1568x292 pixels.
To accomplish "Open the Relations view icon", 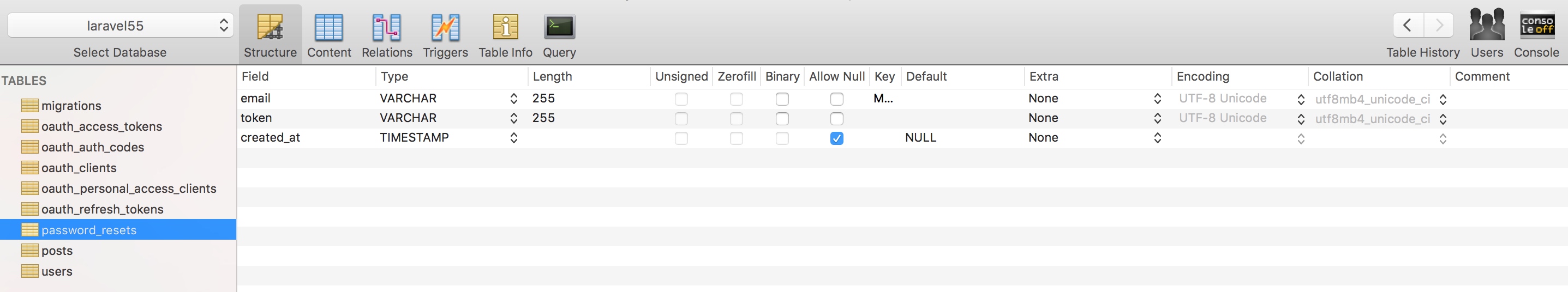I will [x=386, y=28].
